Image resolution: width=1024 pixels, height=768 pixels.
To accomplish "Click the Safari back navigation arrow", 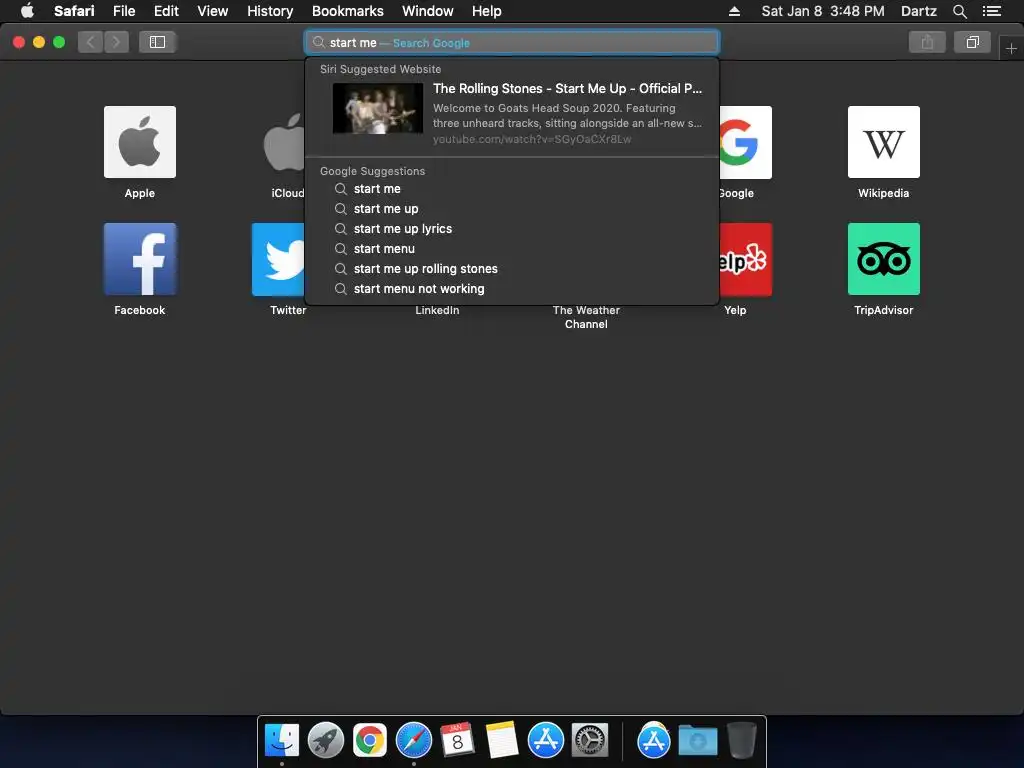I will pyautogui.click(x=91, y=42).
